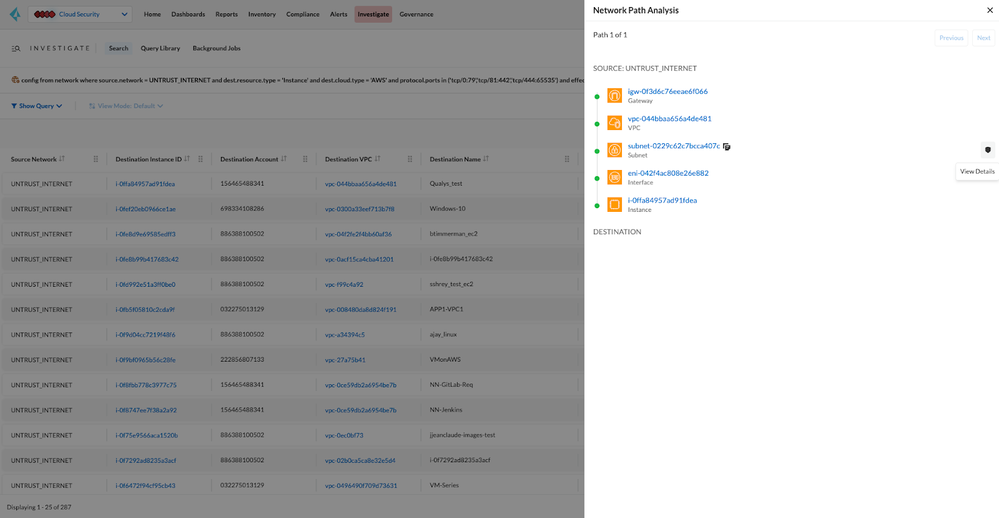Click the Next path button
This screenshot has height=518, width=999.
coord(984,38)
